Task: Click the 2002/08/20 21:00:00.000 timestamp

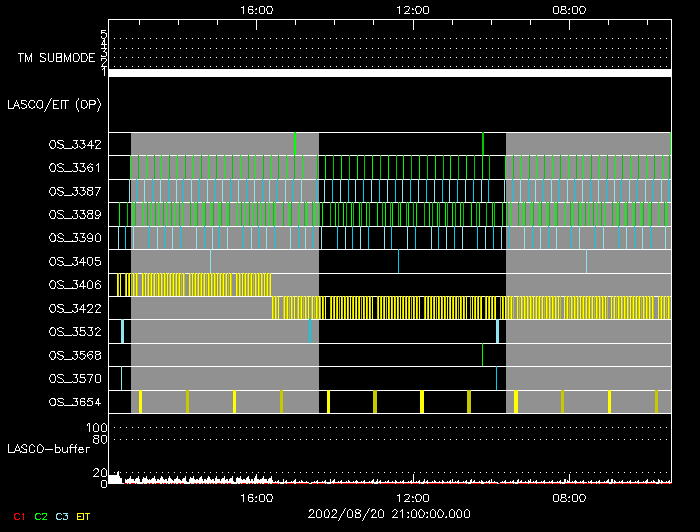Action: 389,512
